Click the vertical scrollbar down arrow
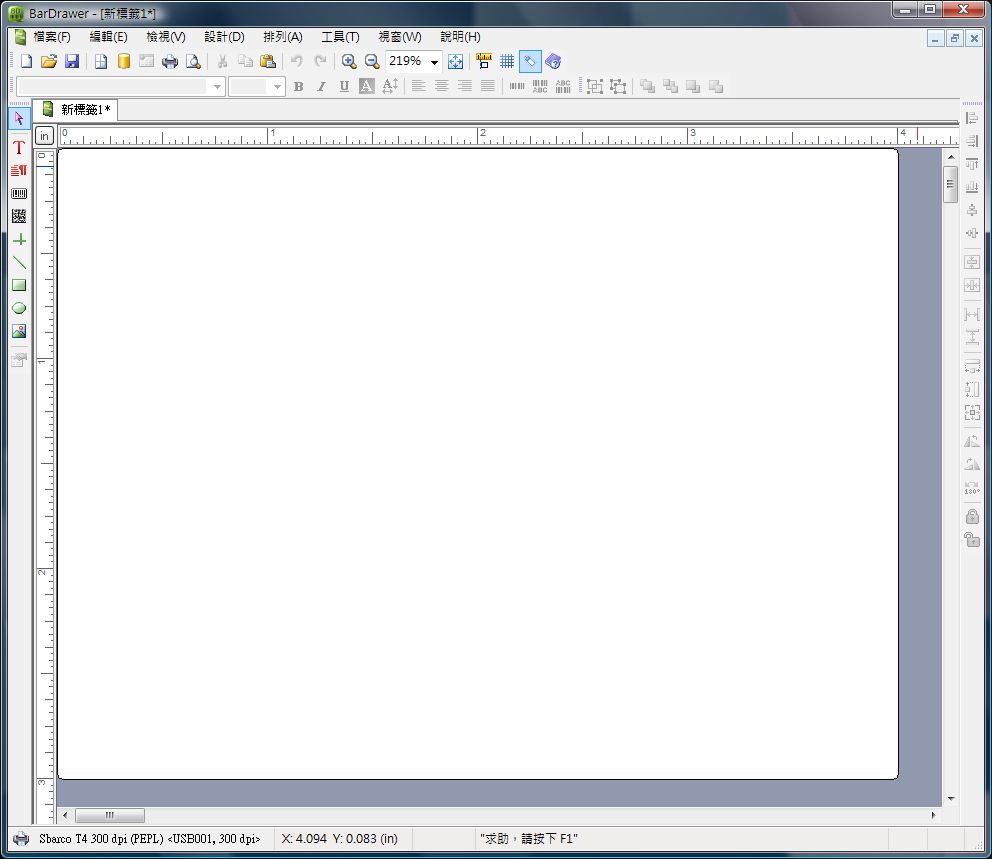This screenshot has height=859, width=992. click(x=950, y=799)
